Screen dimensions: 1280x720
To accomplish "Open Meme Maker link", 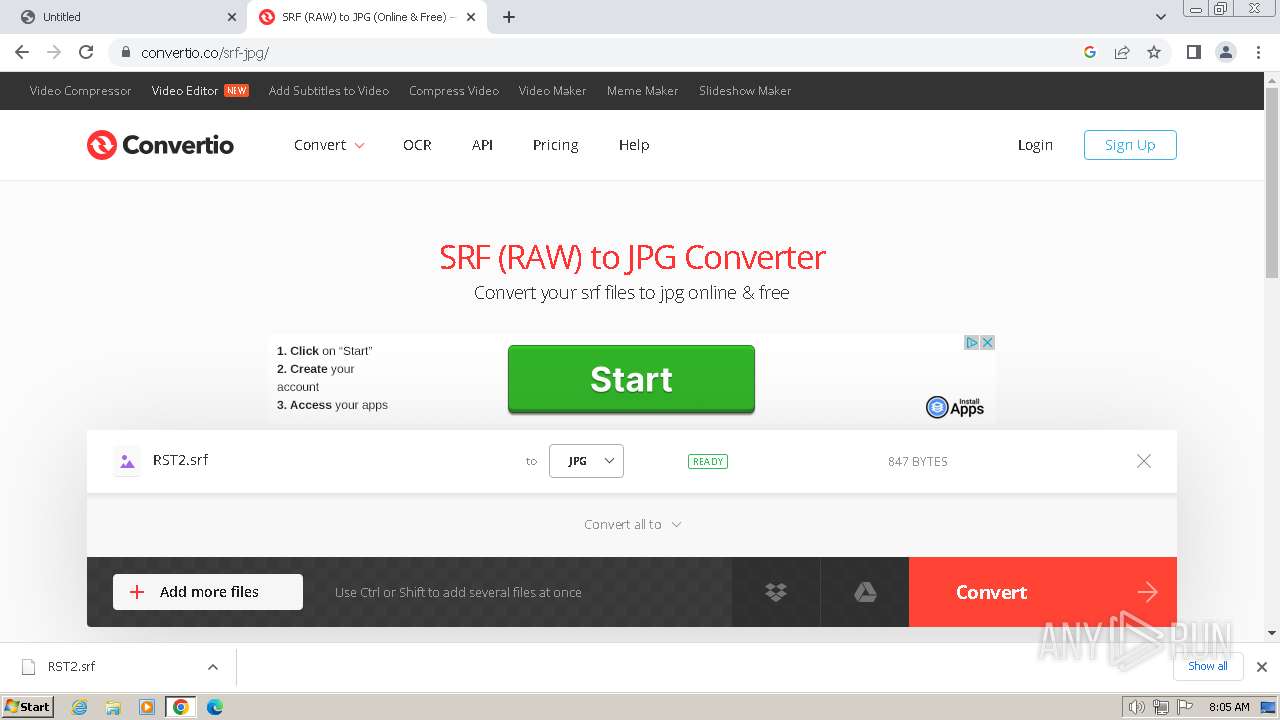I will tap(642, 91).
